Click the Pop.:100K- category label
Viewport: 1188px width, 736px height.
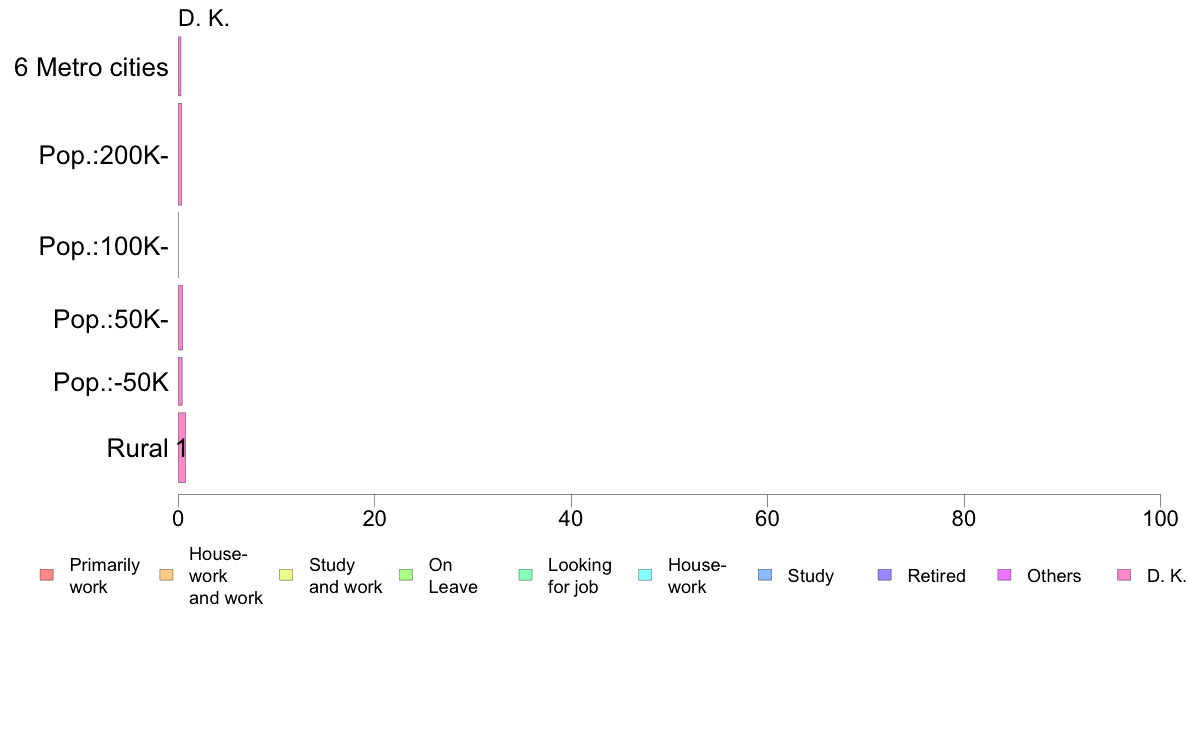[x=104, y=246]
